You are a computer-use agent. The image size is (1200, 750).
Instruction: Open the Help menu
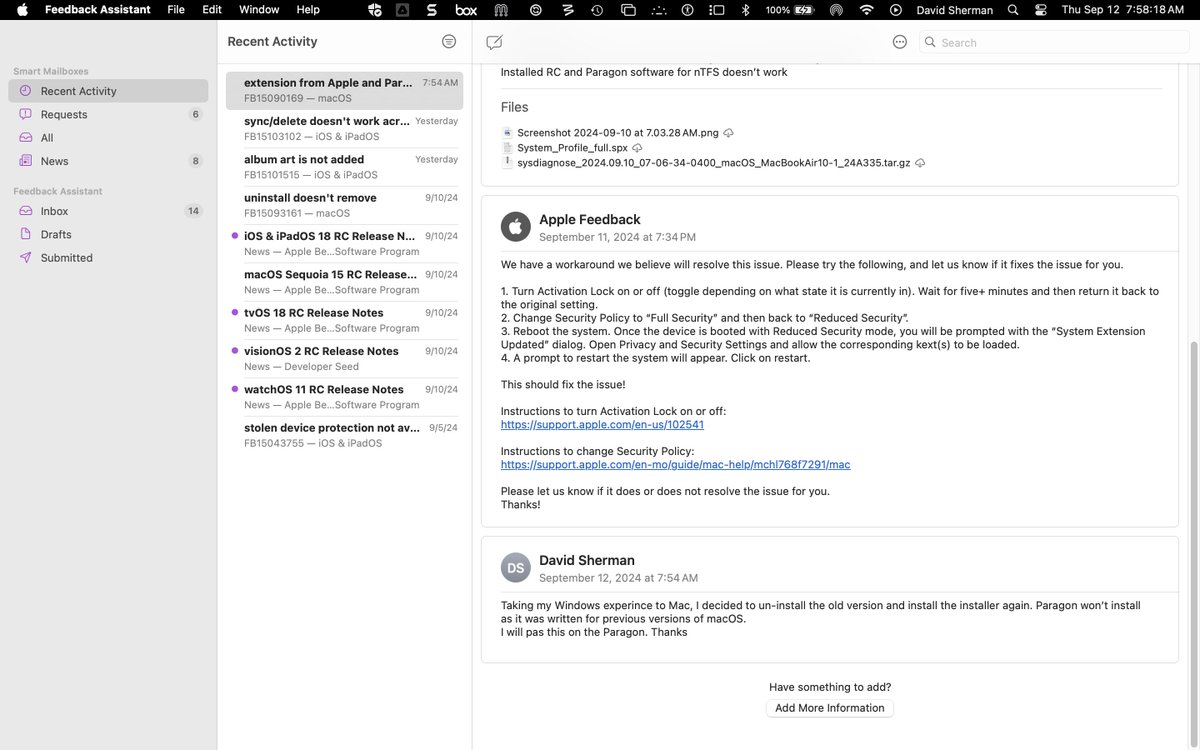click(308, 10)
